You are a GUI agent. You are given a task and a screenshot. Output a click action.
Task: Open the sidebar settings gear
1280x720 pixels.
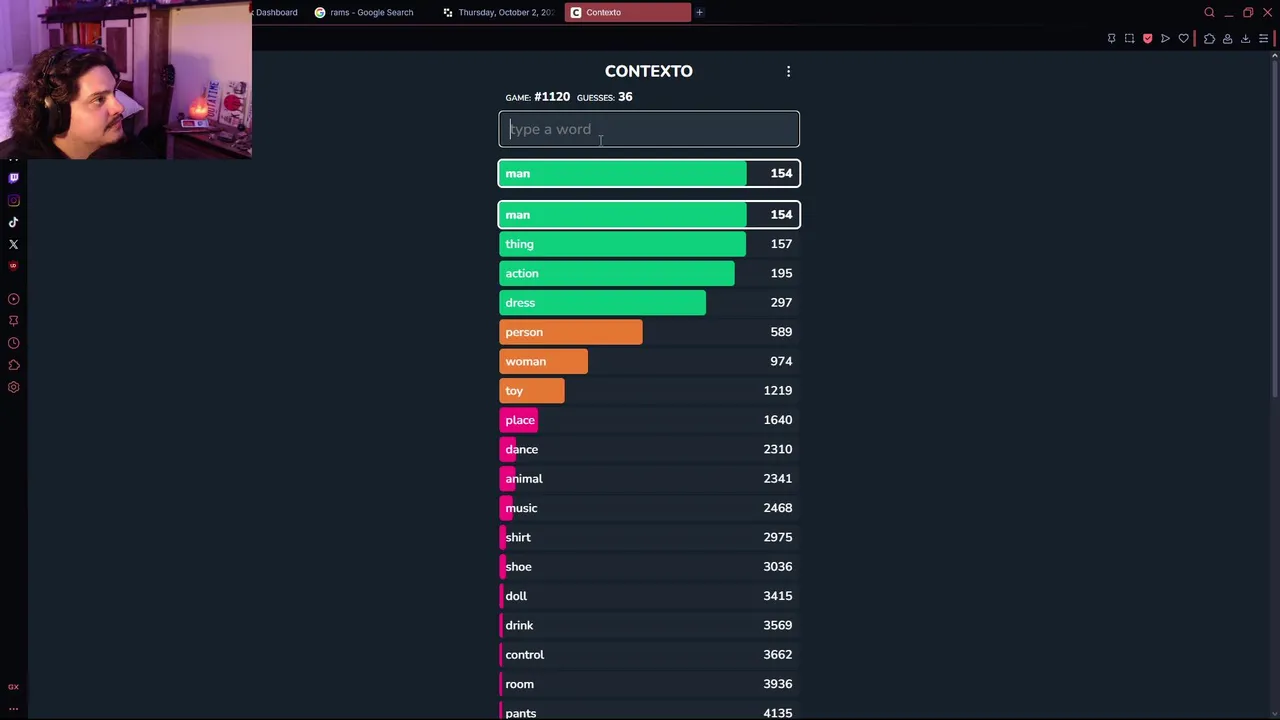tap(13, 387)
